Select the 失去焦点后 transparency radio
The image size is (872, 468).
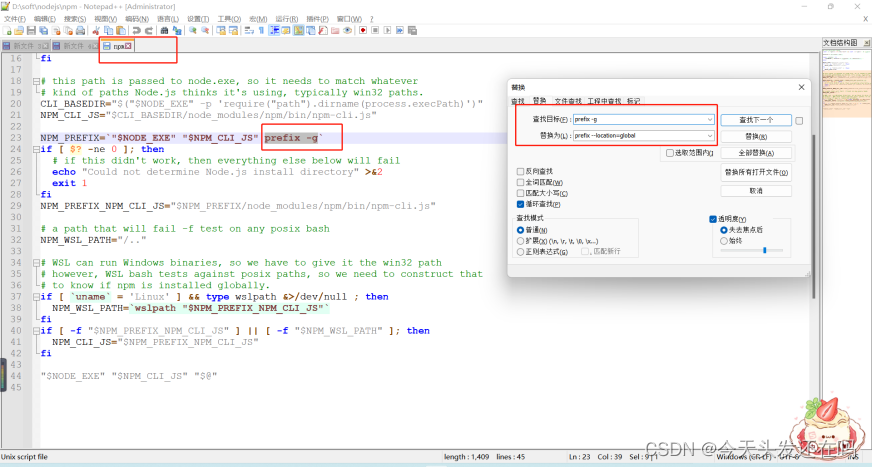[724, 230]
